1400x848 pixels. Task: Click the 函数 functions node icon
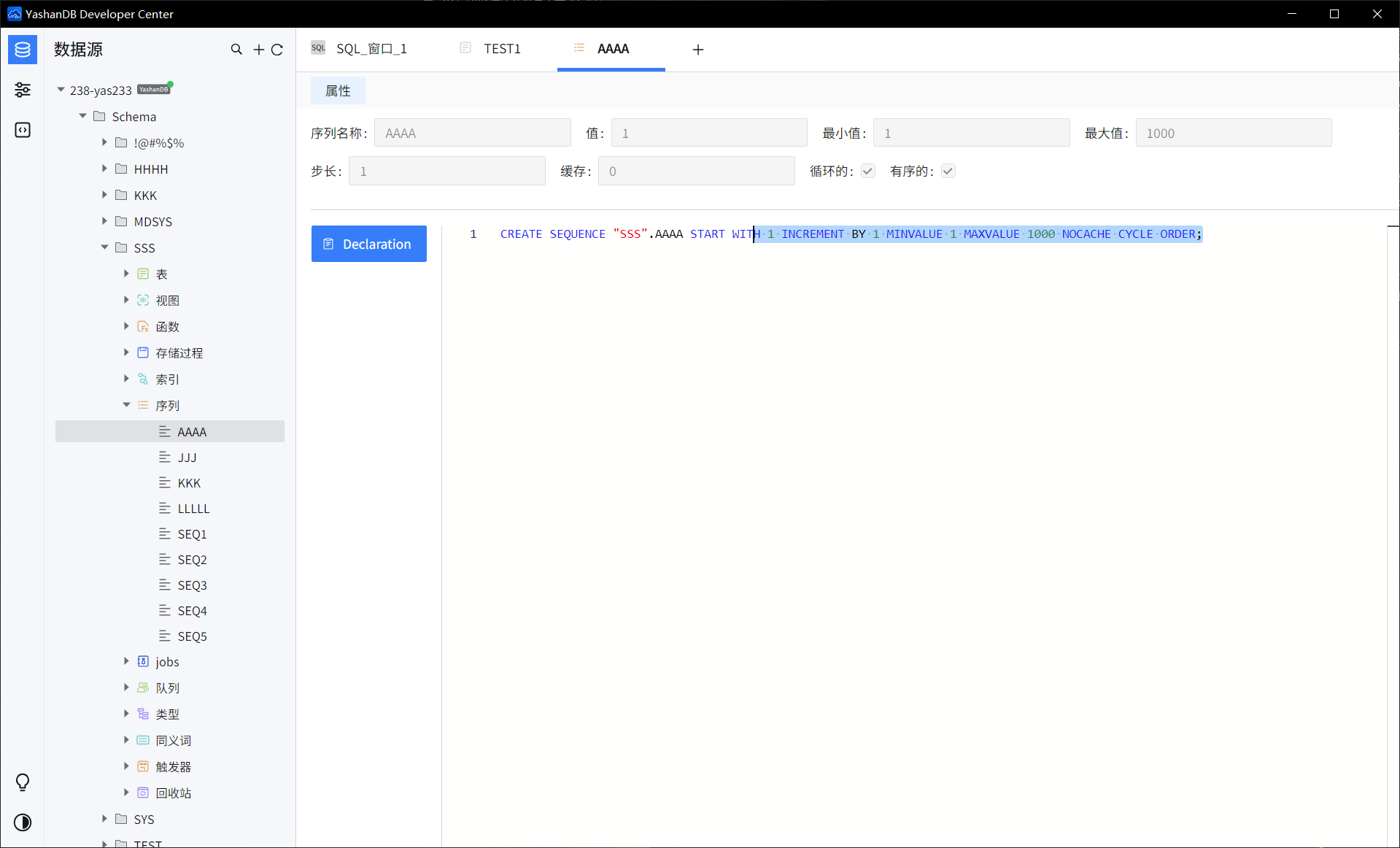click(x=143, y=326)
